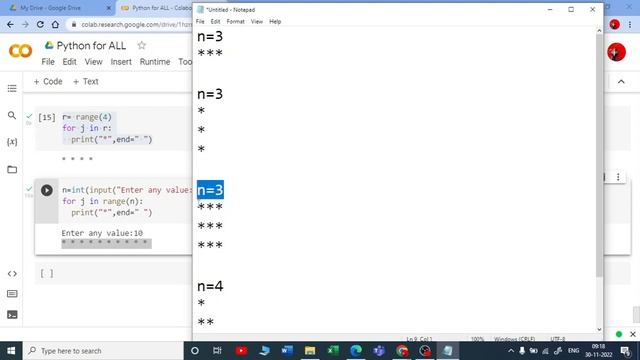Open File Explorer from the taskbar

point(310,351)
